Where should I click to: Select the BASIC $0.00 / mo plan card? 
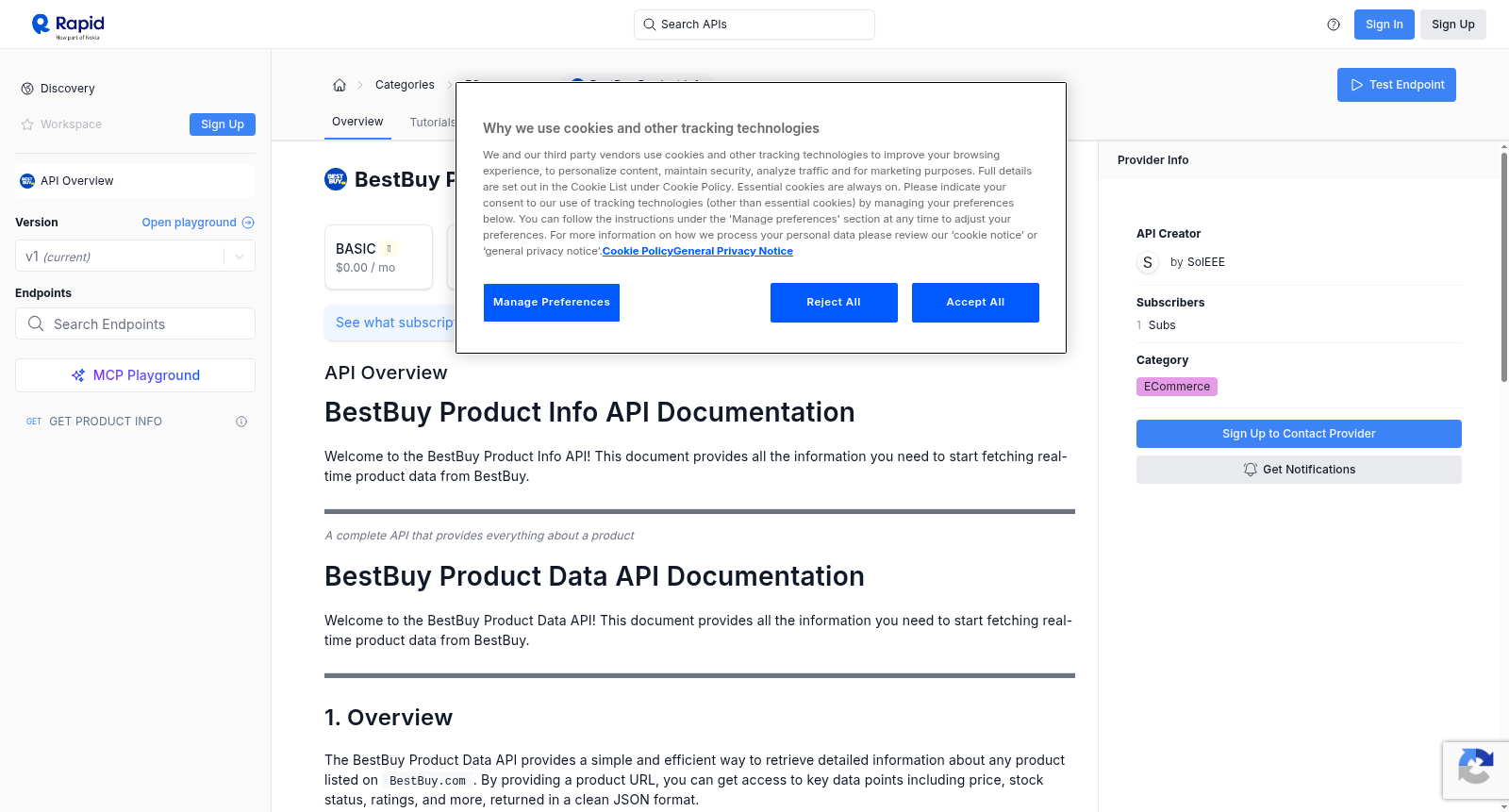[378, 257]
